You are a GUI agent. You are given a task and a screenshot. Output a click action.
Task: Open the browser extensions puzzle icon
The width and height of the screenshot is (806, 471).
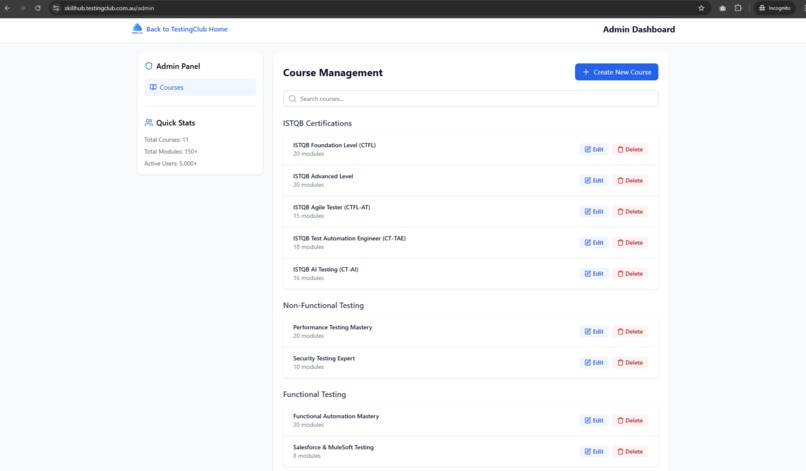click(x=738, y=8)
